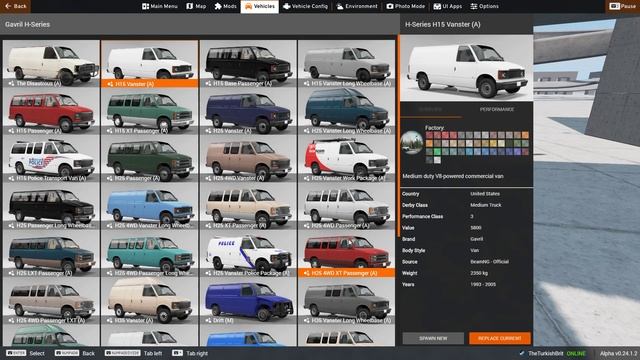Select the red H15 Passenger (A)

pyautogui.click(x=51, y=111)
